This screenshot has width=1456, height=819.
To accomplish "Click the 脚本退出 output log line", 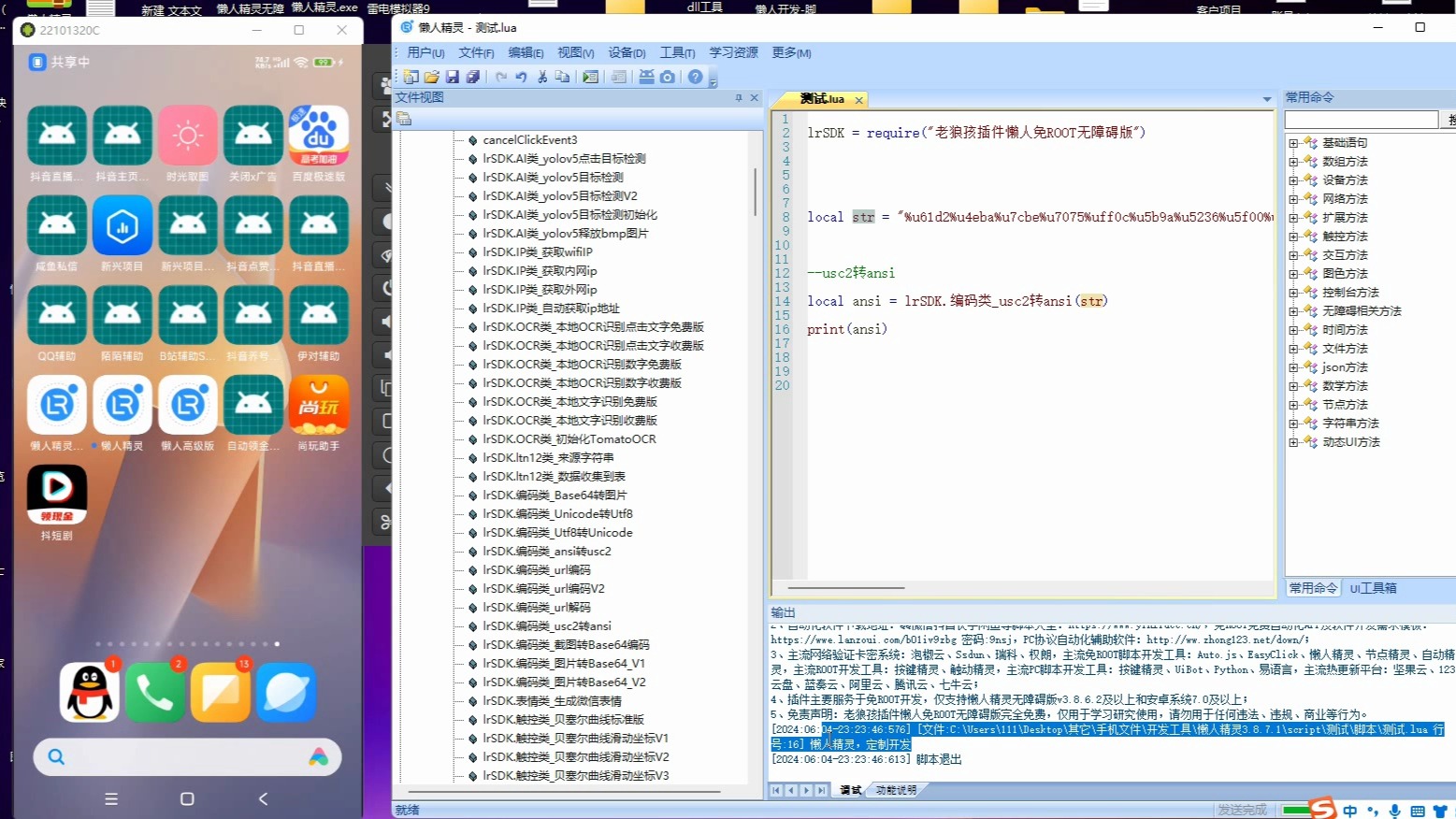I will pyautogui.click(x=866, y=759).
